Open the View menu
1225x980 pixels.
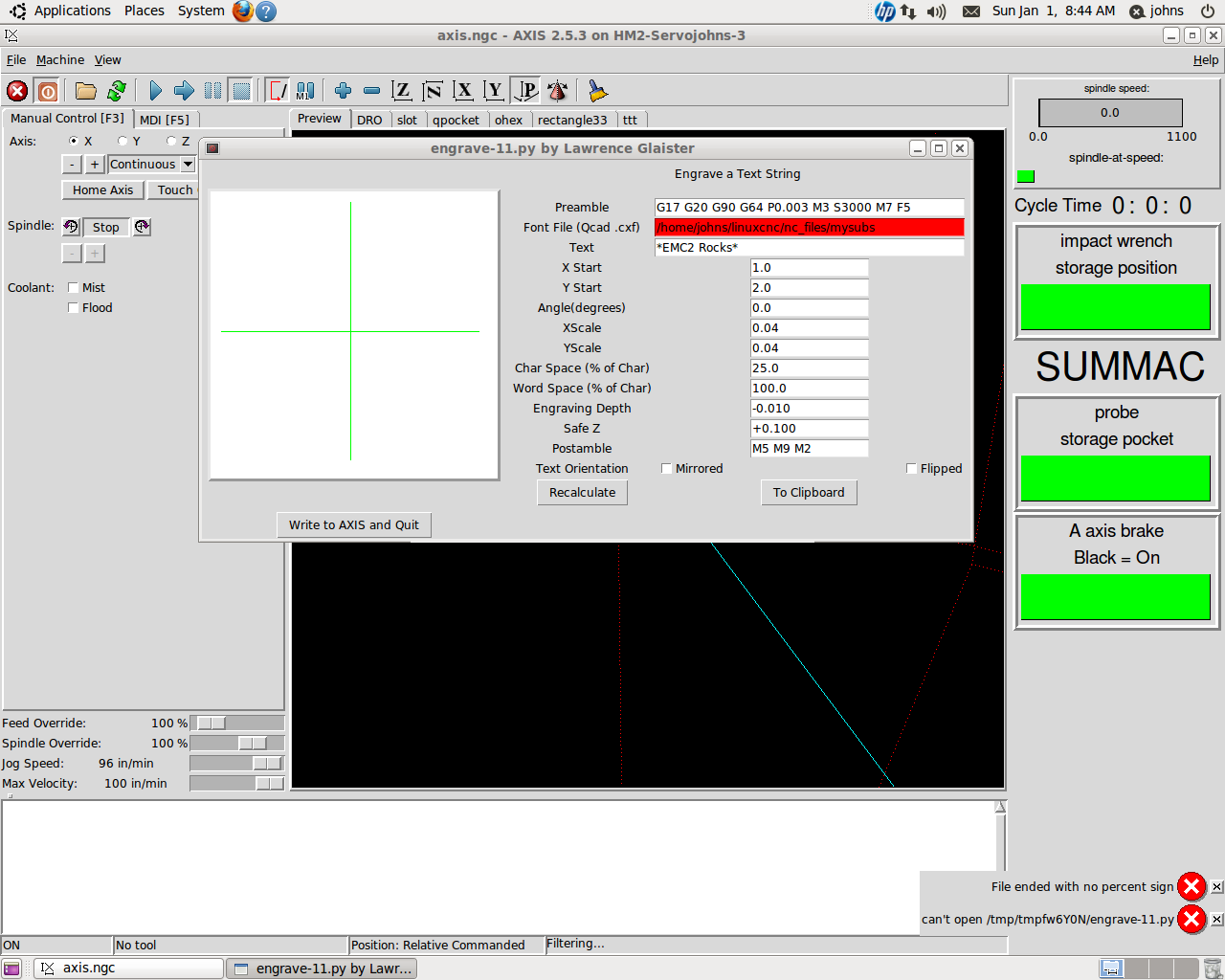click(x=107, y=59)
